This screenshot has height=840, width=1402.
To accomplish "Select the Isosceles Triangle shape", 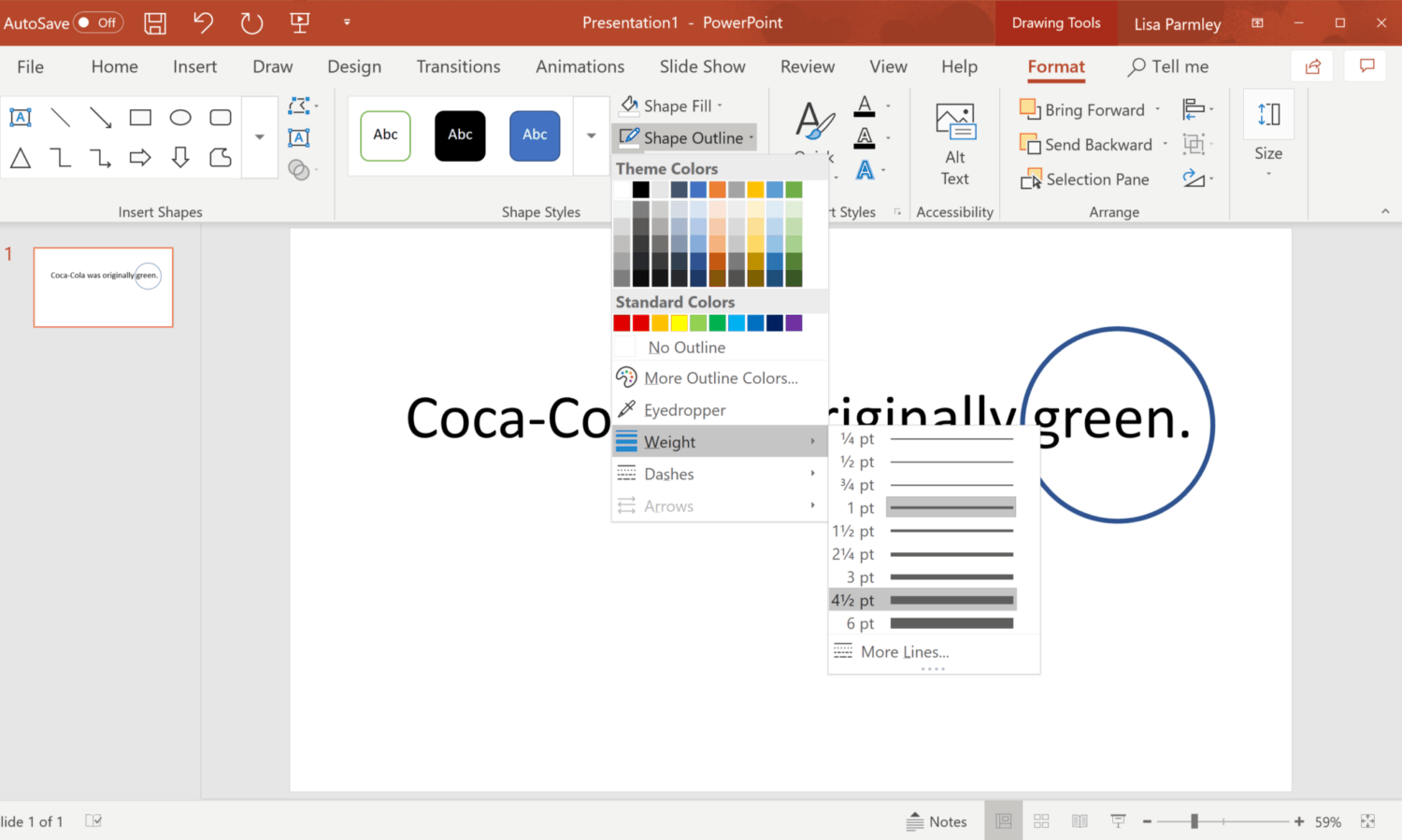I will tap(21, 157).
